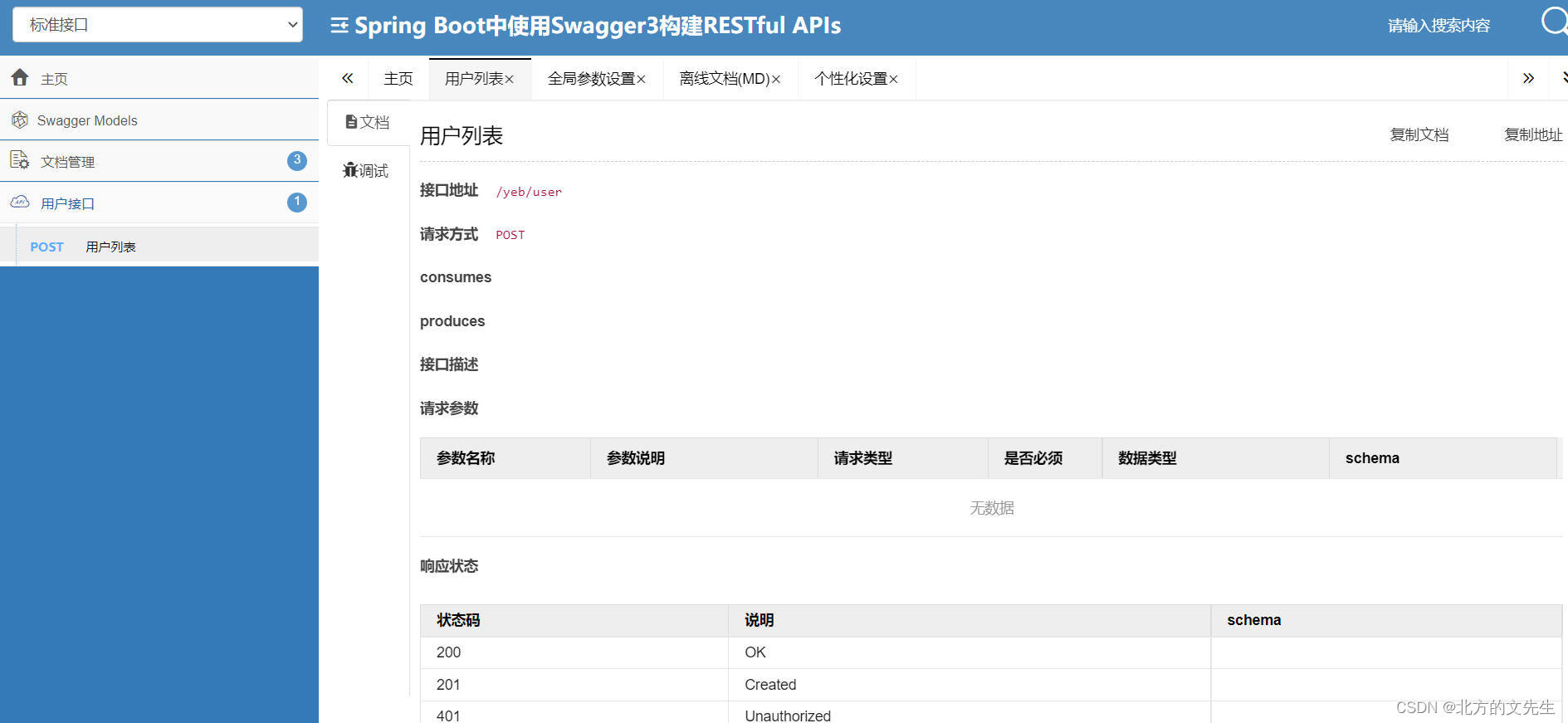Toggle the sidebar menu collapse icon
This screenshot has width=1568, height=723.
click(339, 26)
